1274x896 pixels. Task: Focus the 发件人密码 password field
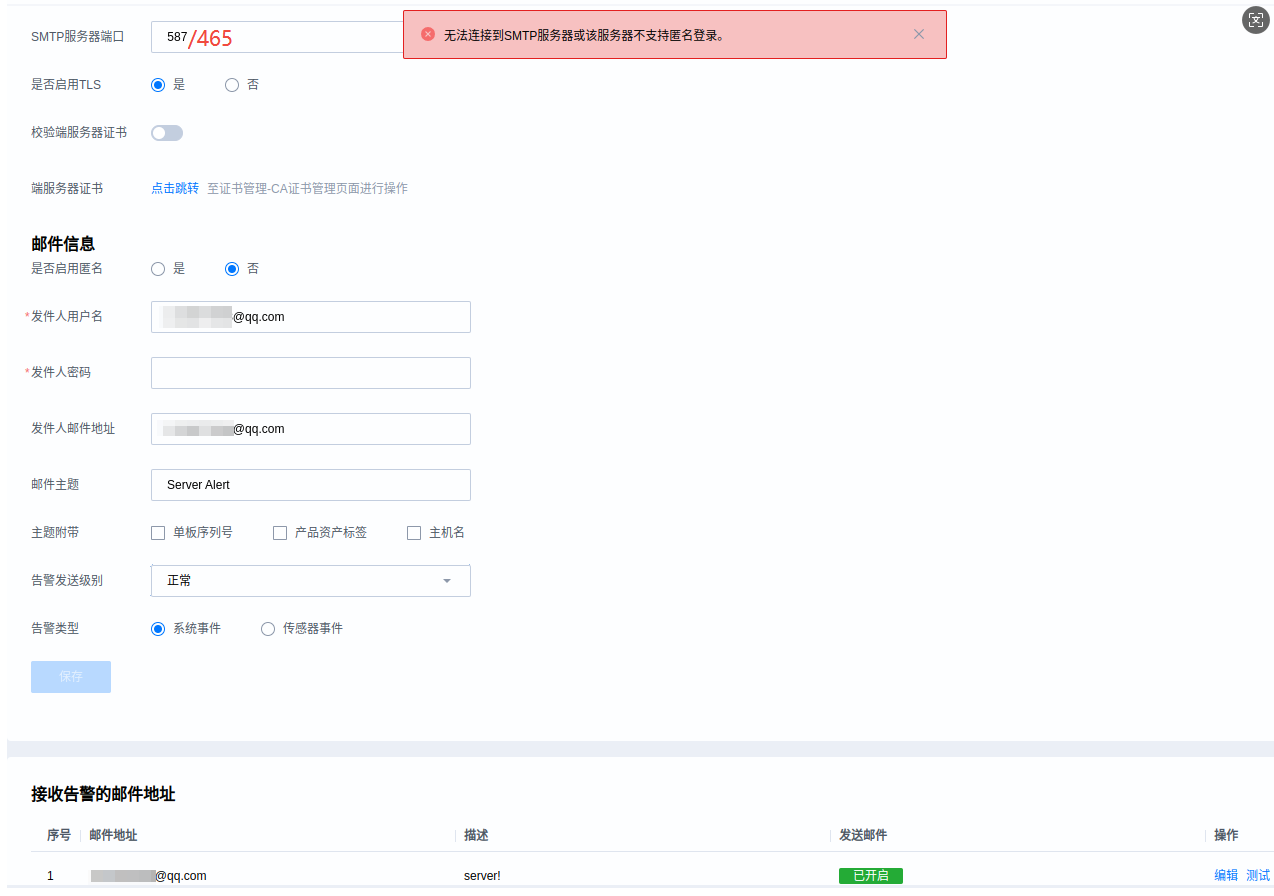310,373
